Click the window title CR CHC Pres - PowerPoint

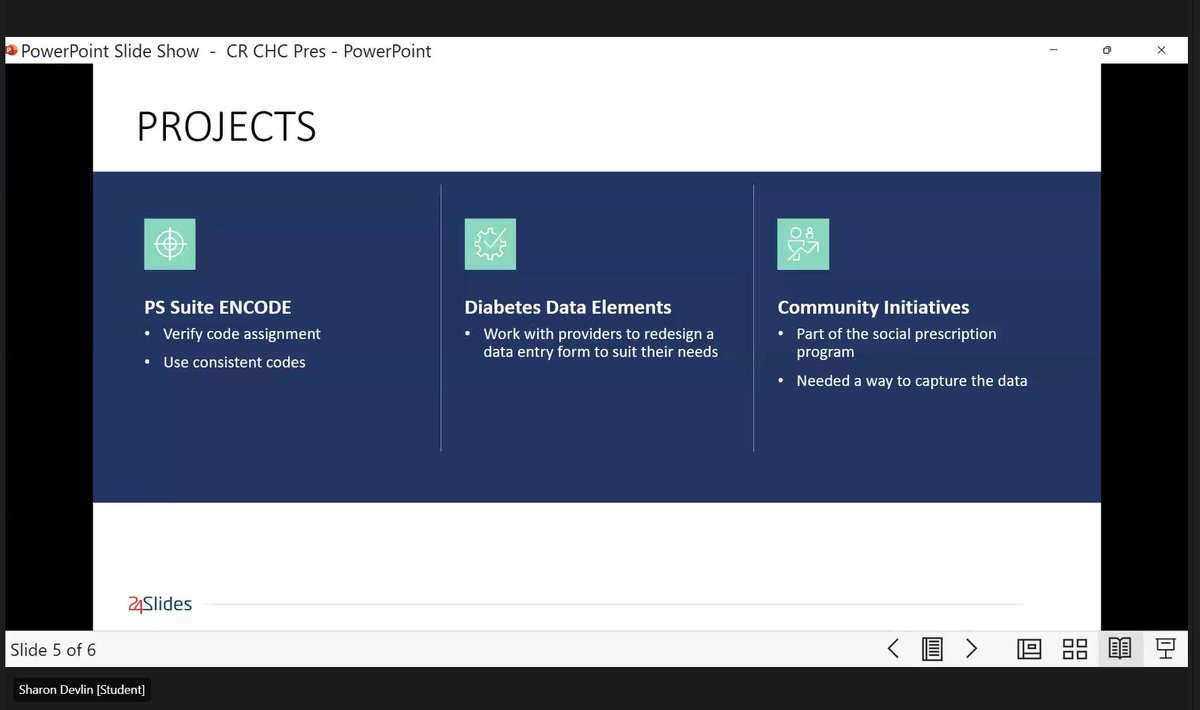click(329, 51)
